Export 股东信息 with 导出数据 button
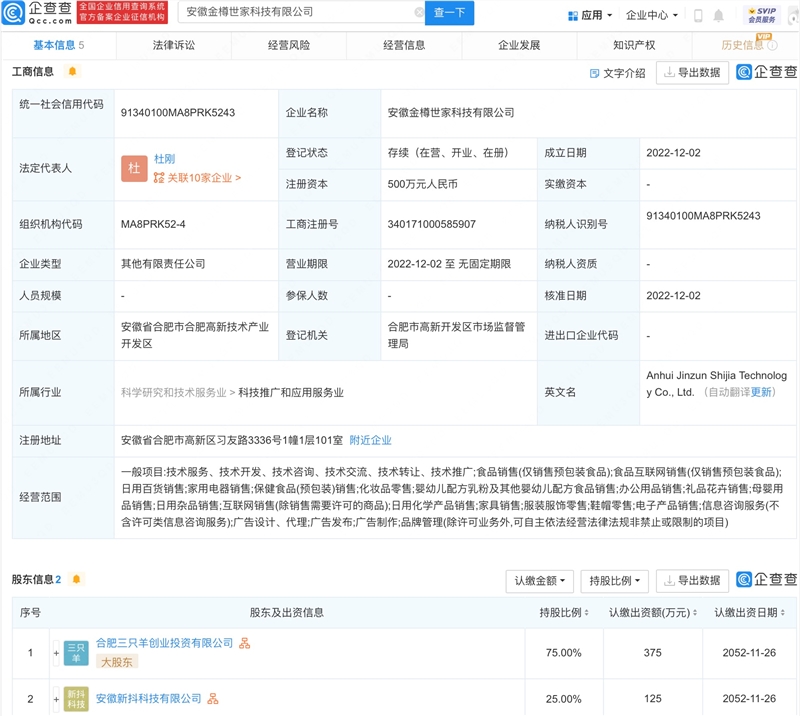Screen dimensions: 800x716 [x=692, y=581]
